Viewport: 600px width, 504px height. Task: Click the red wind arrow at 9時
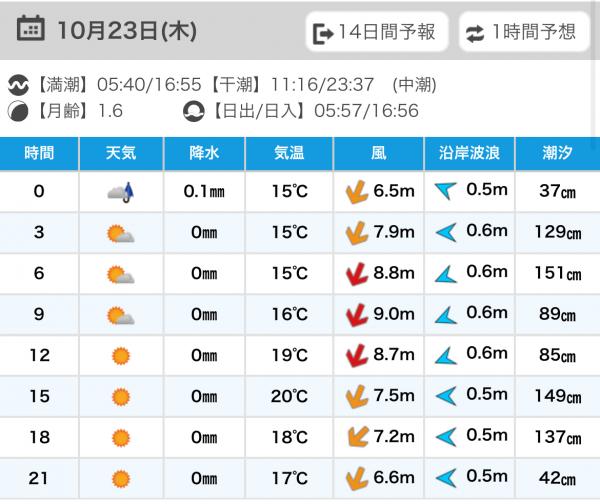(x=355, y=316)
